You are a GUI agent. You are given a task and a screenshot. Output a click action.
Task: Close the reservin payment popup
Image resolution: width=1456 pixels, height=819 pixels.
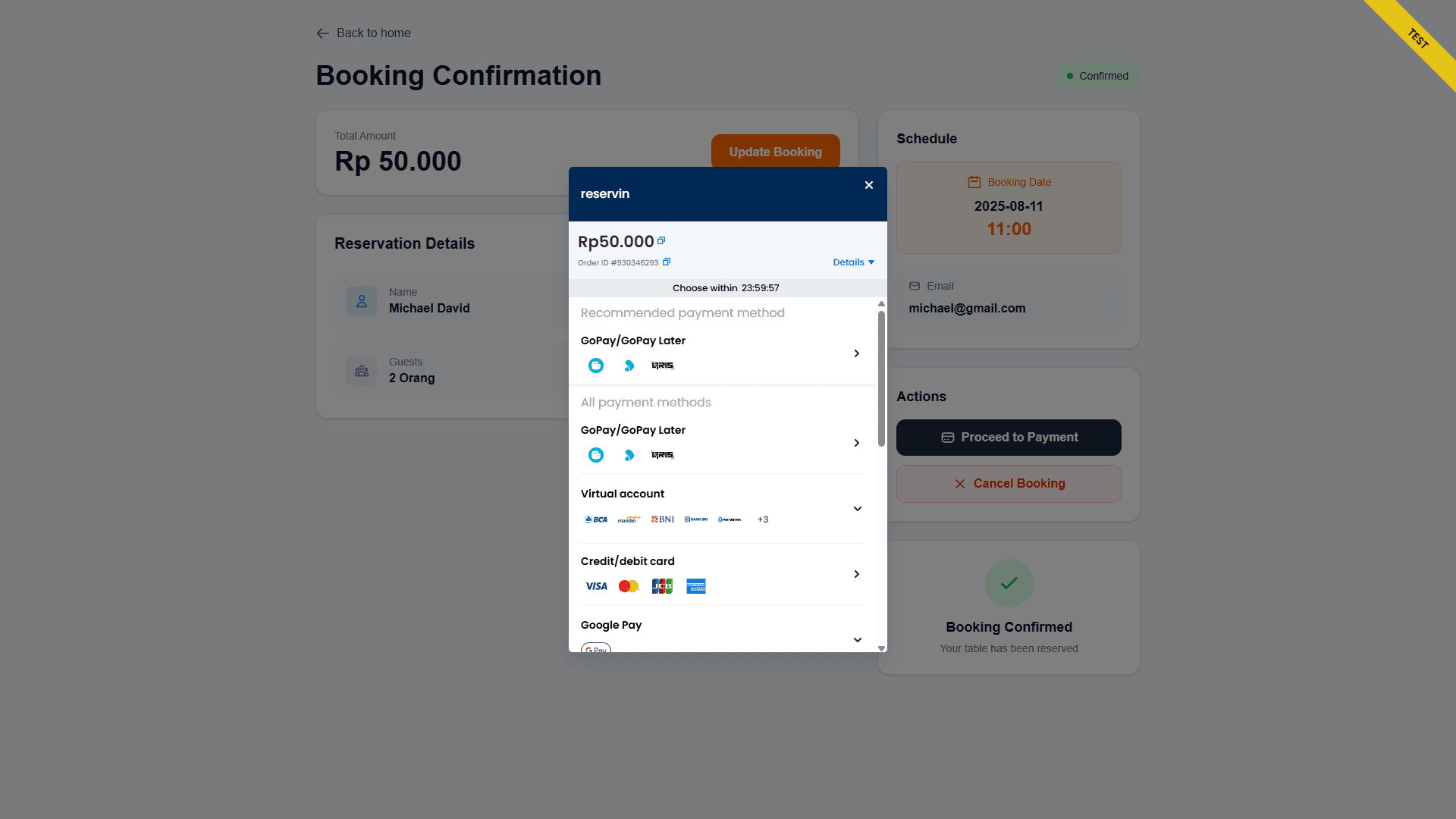tap(869, 185)
